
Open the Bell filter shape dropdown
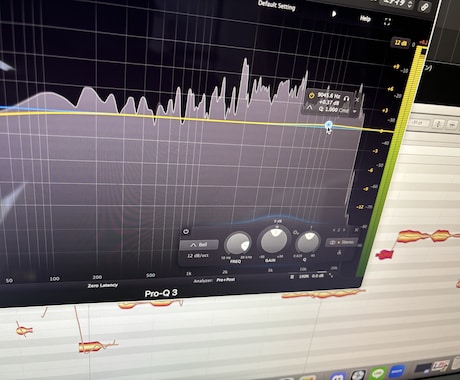pyautogui.click(x=199, y=245)
